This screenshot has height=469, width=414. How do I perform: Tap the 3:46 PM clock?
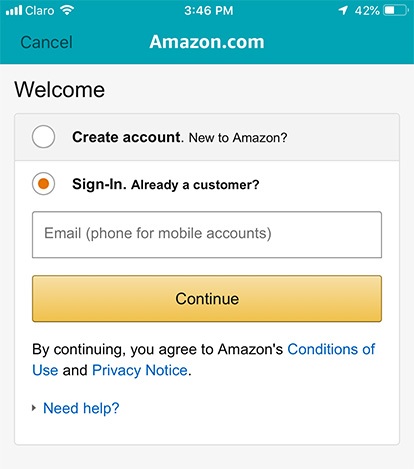[x=209, y=11]
